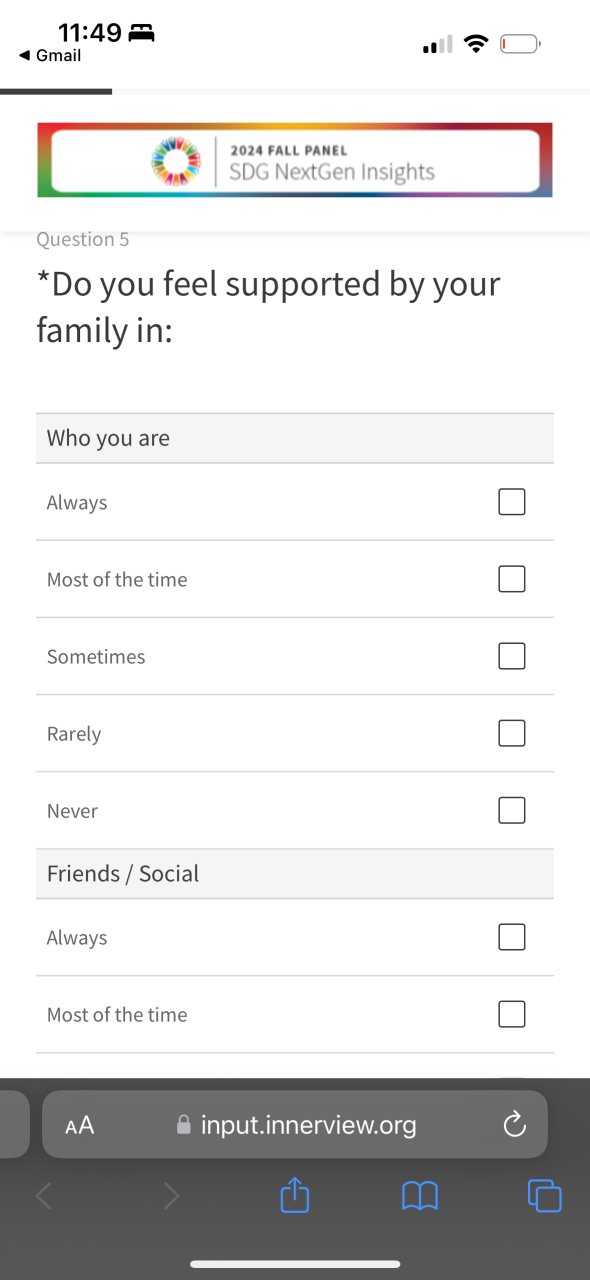Image resolution: width=590 pixels, height=1280 pixels.
Task: Tap the input.innerview.org address field
Action: point(295,1125)
